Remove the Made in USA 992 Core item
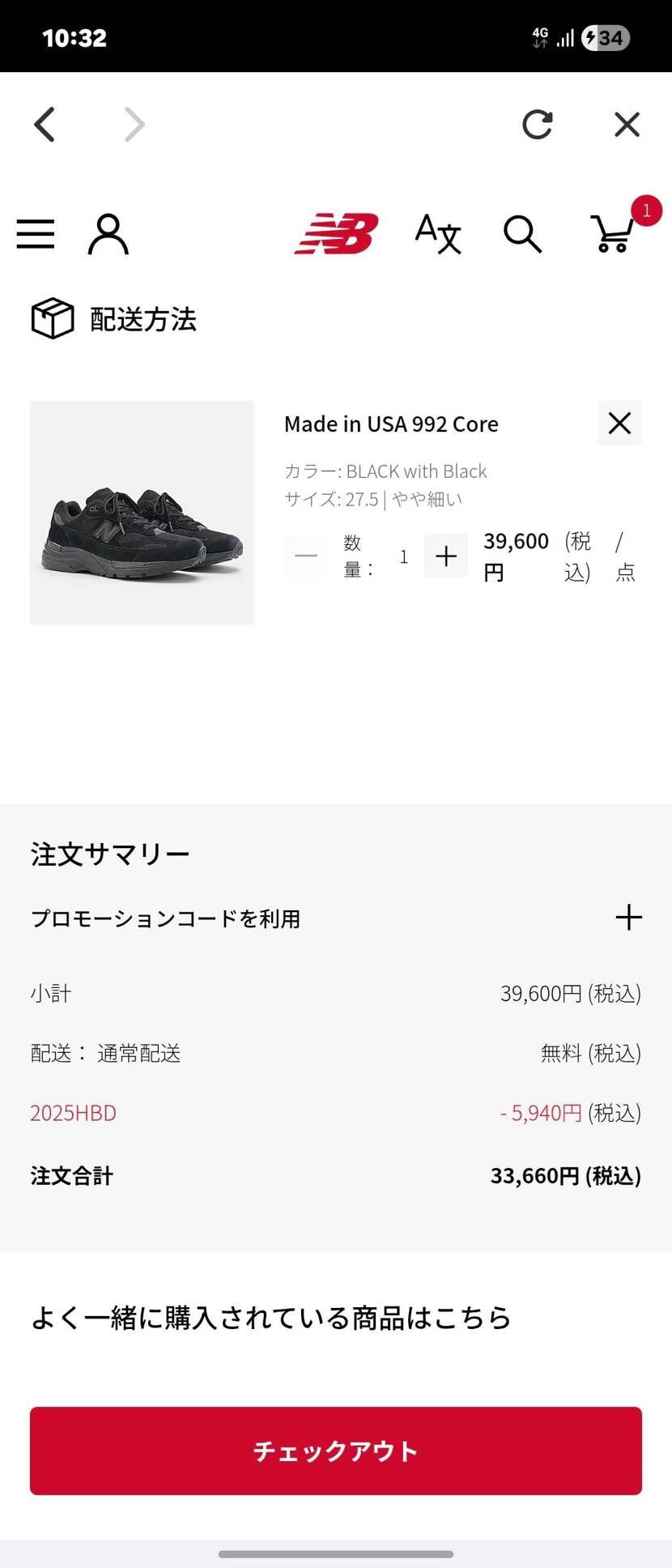The height and width of the screenshot is (1568, 672). [619, 423]
